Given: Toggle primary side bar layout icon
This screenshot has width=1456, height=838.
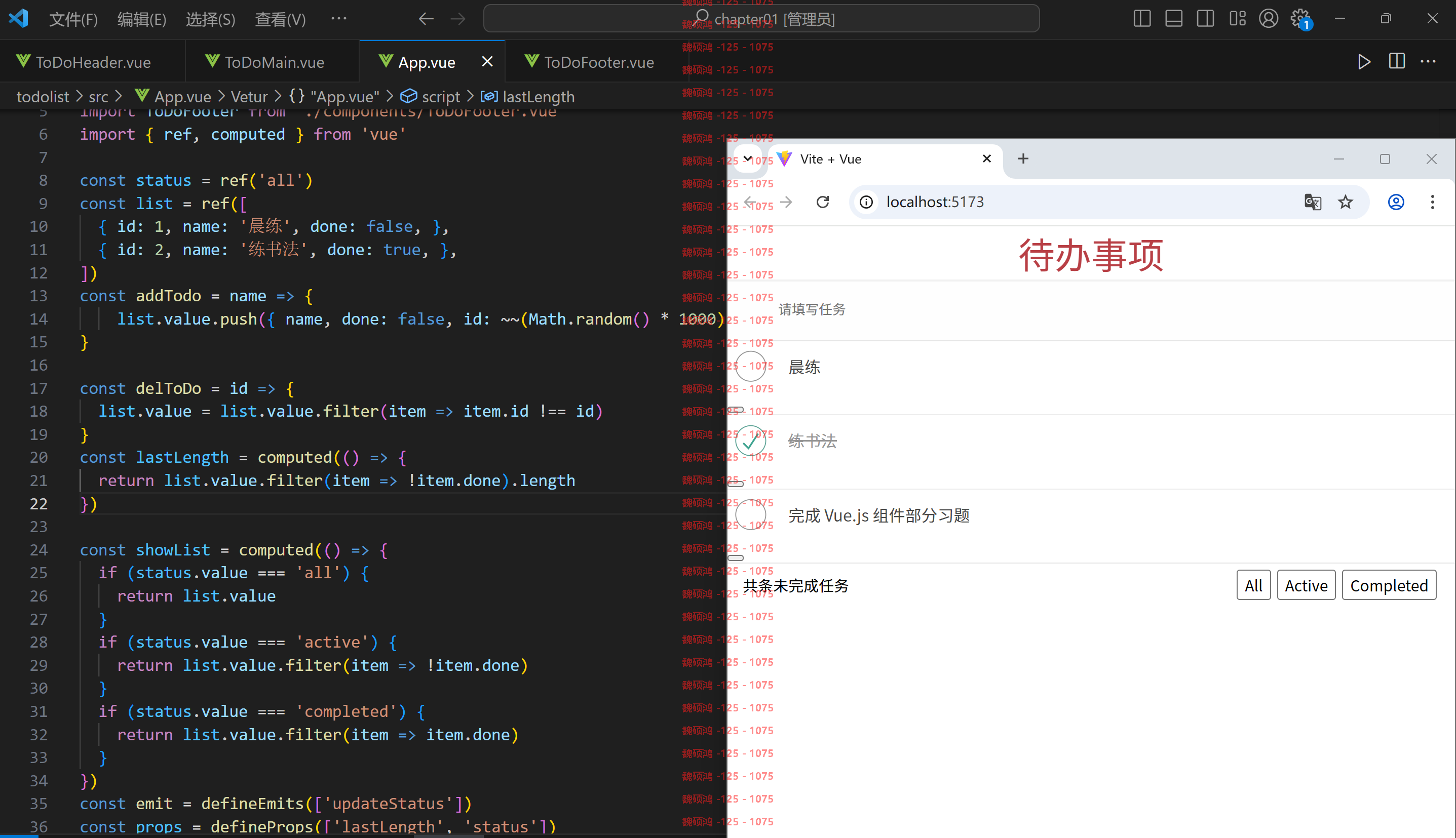Looking at the screenshot, I should pyautogui.click(x=1142, y=18).
